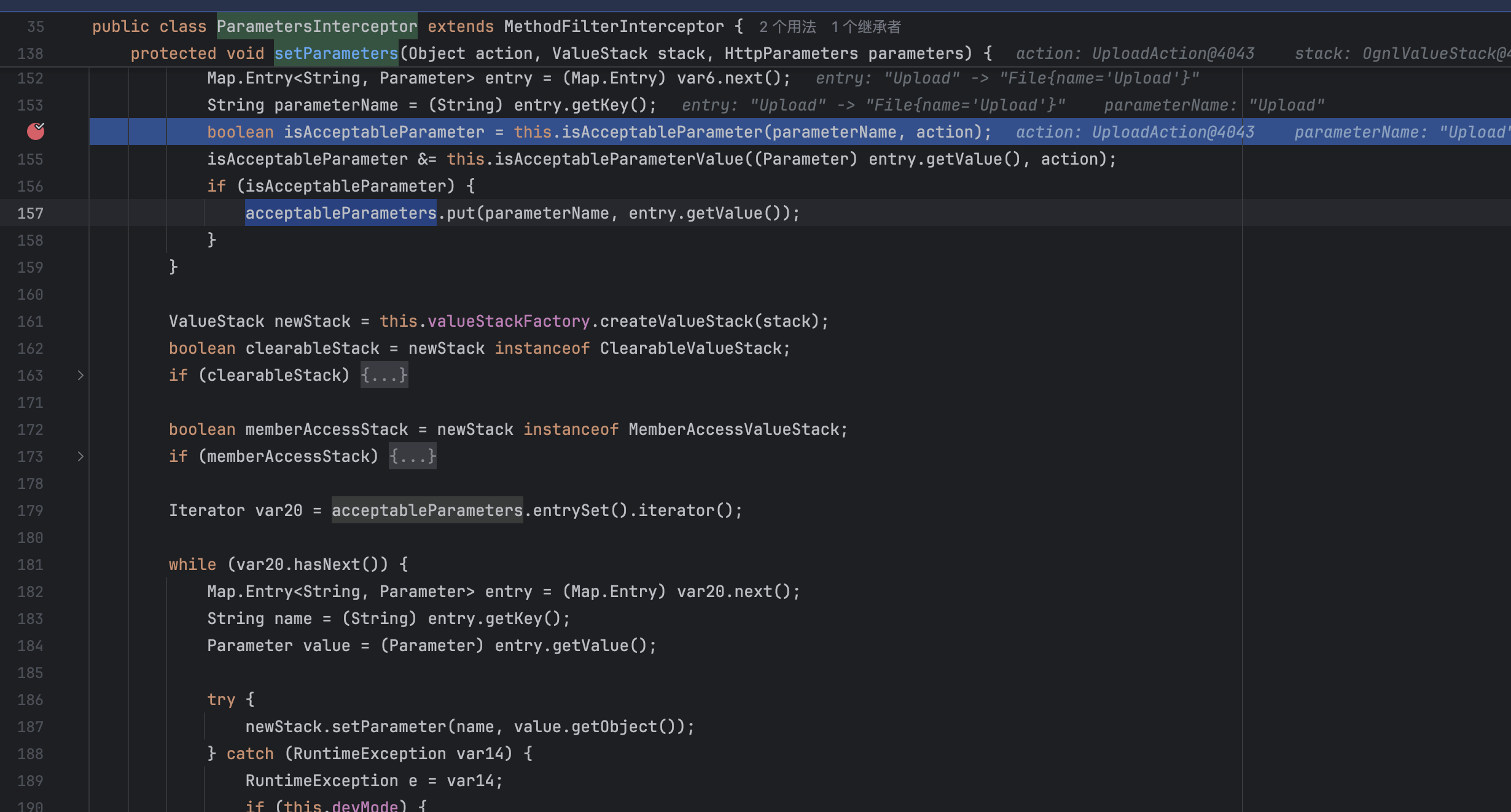Click the ParametersInterceptor class name on line 35
Viewport: 1511px width, 812px height.
click(x=317, y=26)
